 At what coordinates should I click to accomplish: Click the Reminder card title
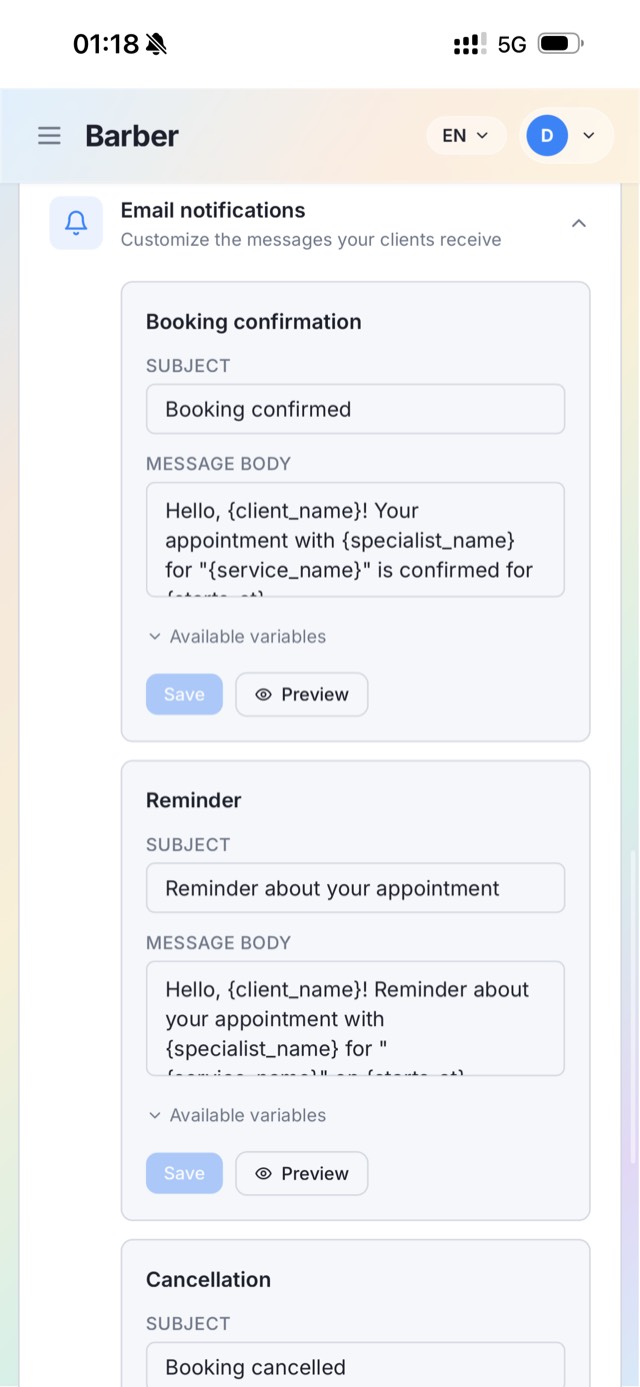click(194, 801)
